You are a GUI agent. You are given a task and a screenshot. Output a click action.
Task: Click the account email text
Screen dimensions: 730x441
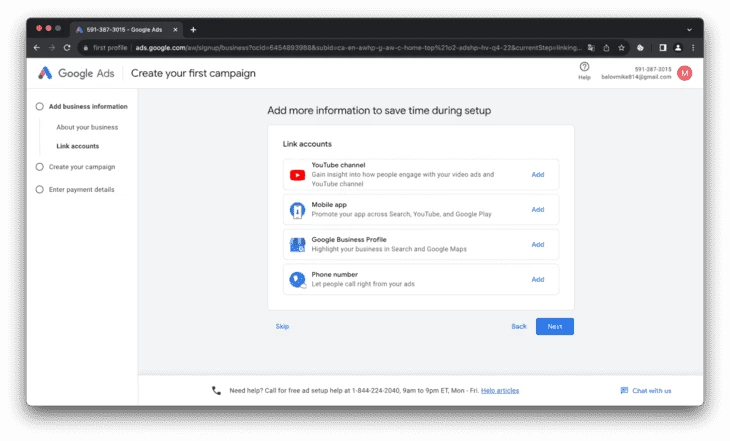[x=636, y=77]
